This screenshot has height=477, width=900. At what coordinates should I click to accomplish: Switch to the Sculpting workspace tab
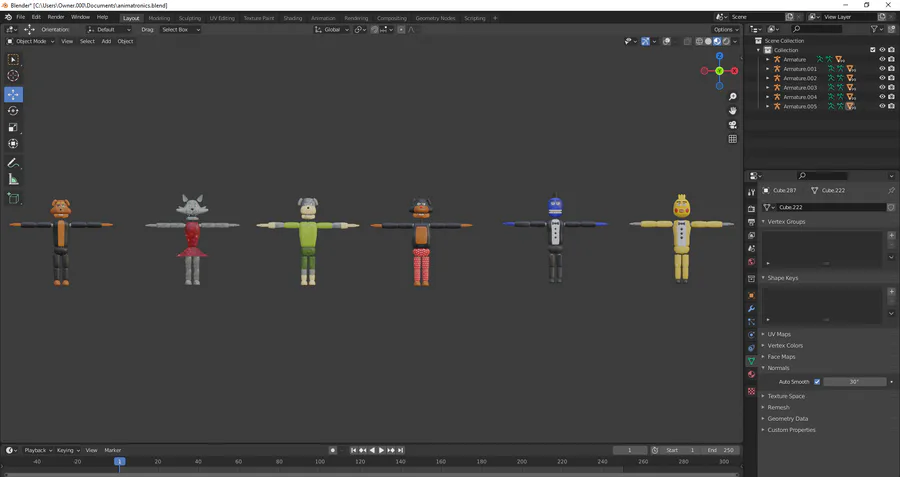coord(189,18)
